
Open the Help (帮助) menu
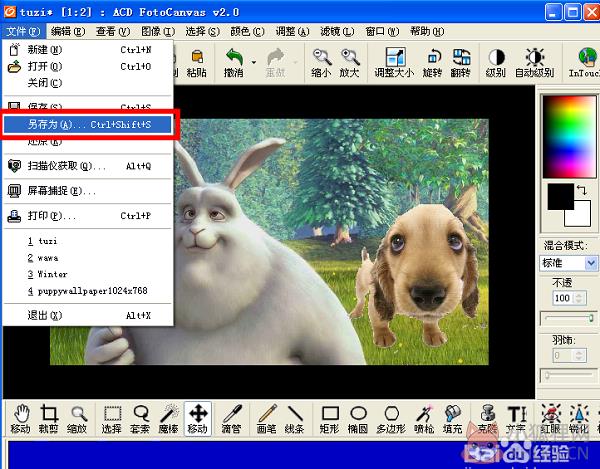[427, 31]
